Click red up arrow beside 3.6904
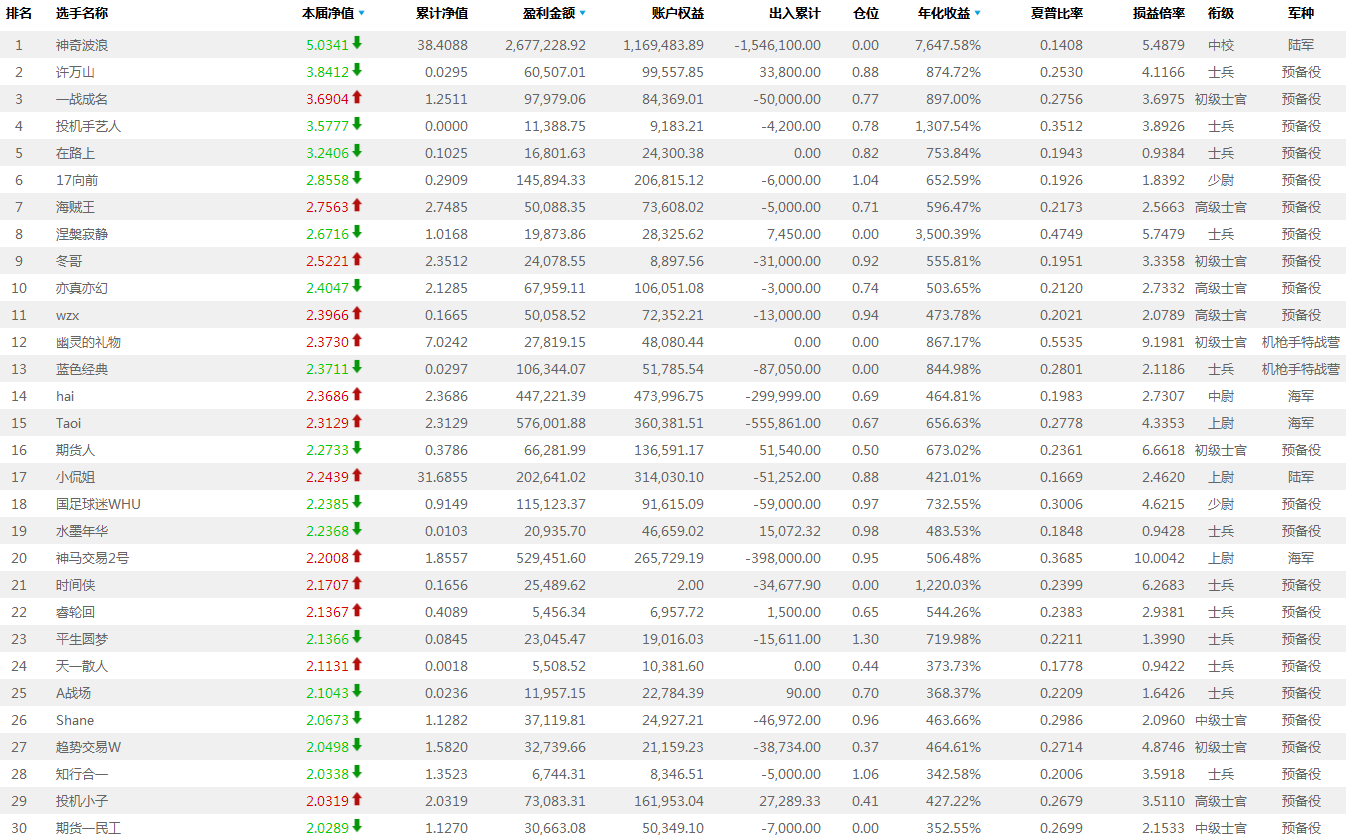The image size is (1346, 838). (x=357, y=97)
